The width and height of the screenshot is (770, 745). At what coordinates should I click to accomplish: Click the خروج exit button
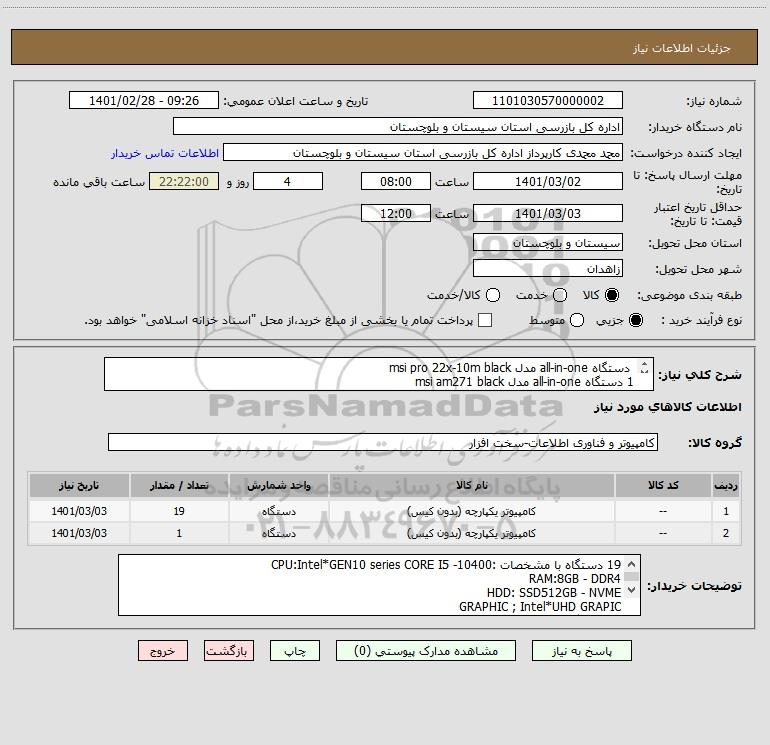pyautogui.click(x=163, y=651)
